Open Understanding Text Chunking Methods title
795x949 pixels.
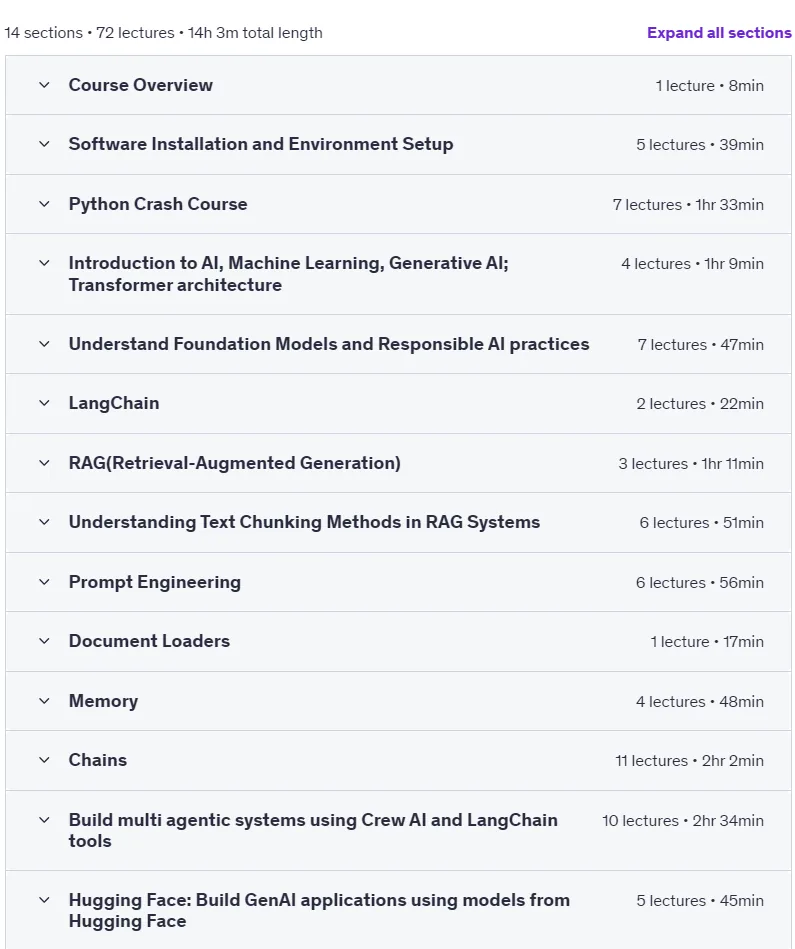coord(304,522)
